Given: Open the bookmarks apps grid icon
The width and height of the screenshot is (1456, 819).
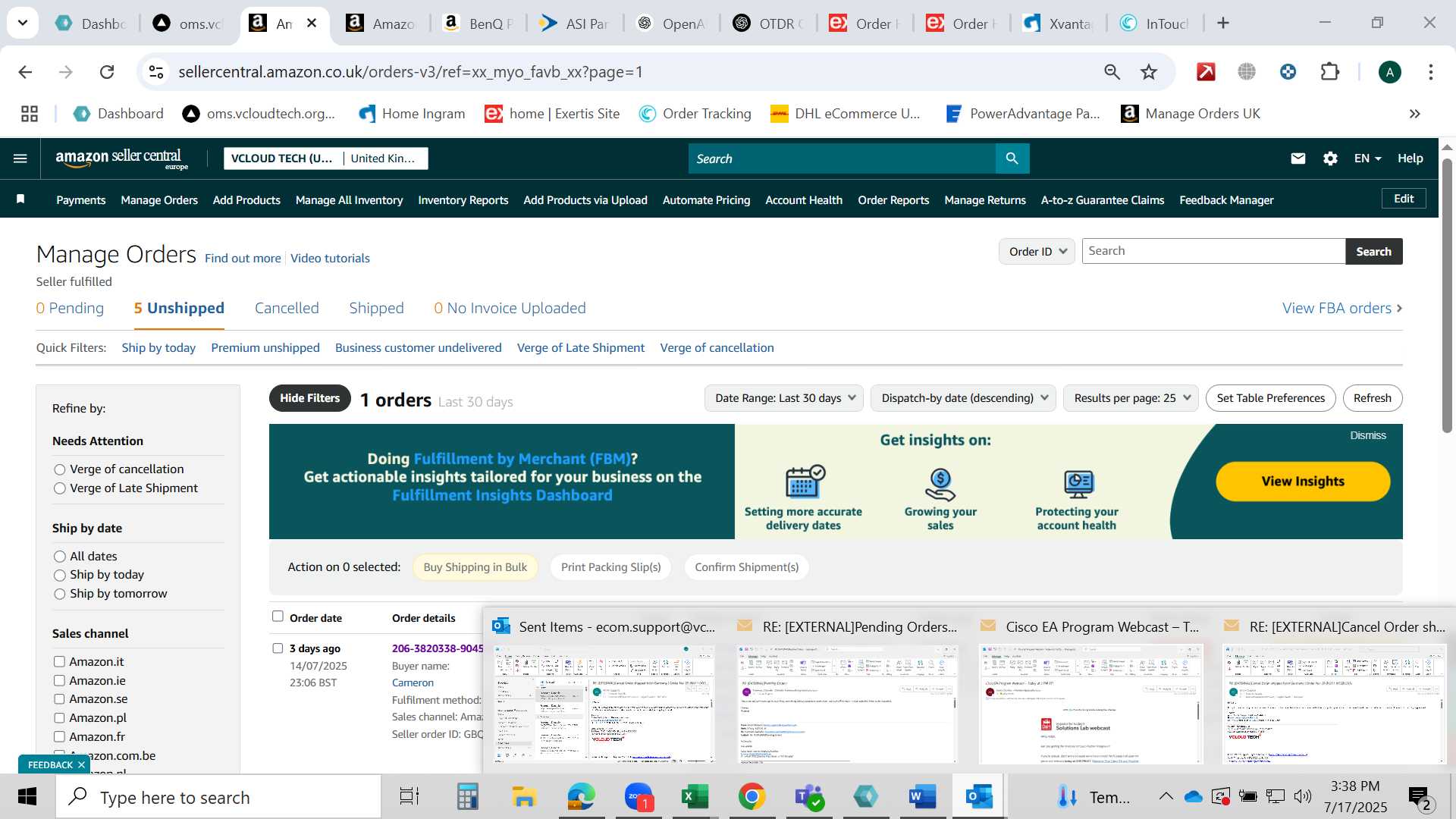Looking at the screenshot, I should click(x=30, y=114).
